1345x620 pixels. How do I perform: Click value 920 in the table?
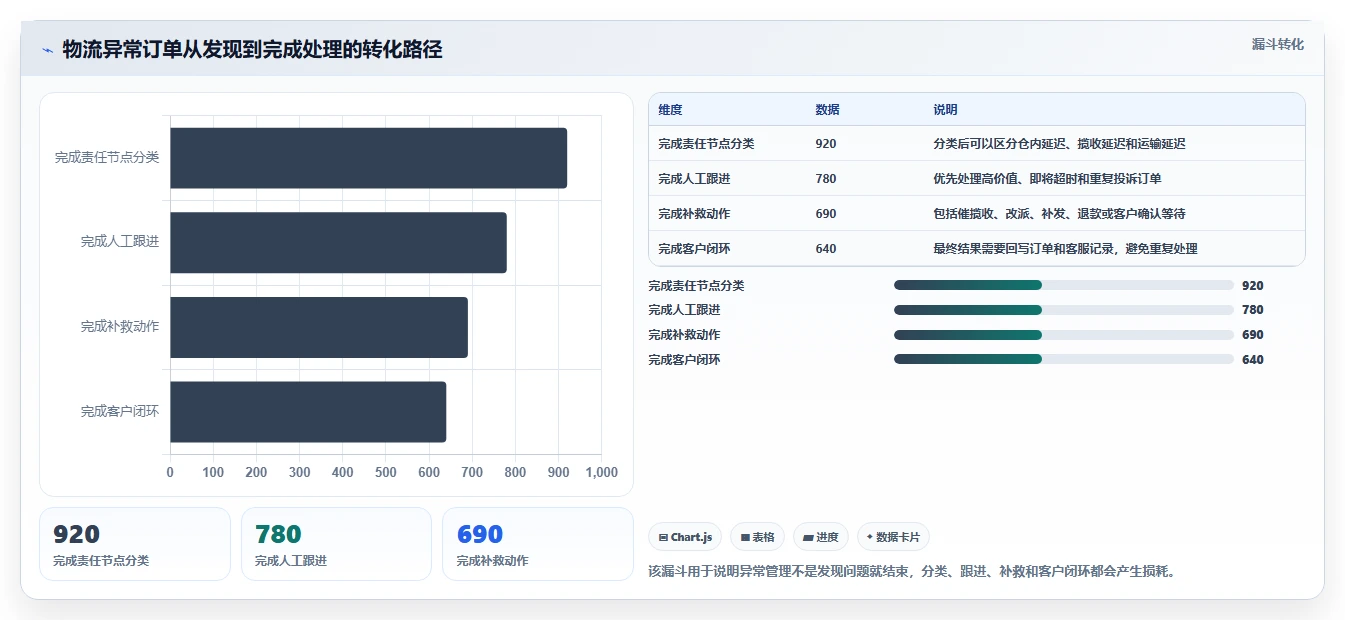coord(826,144)
